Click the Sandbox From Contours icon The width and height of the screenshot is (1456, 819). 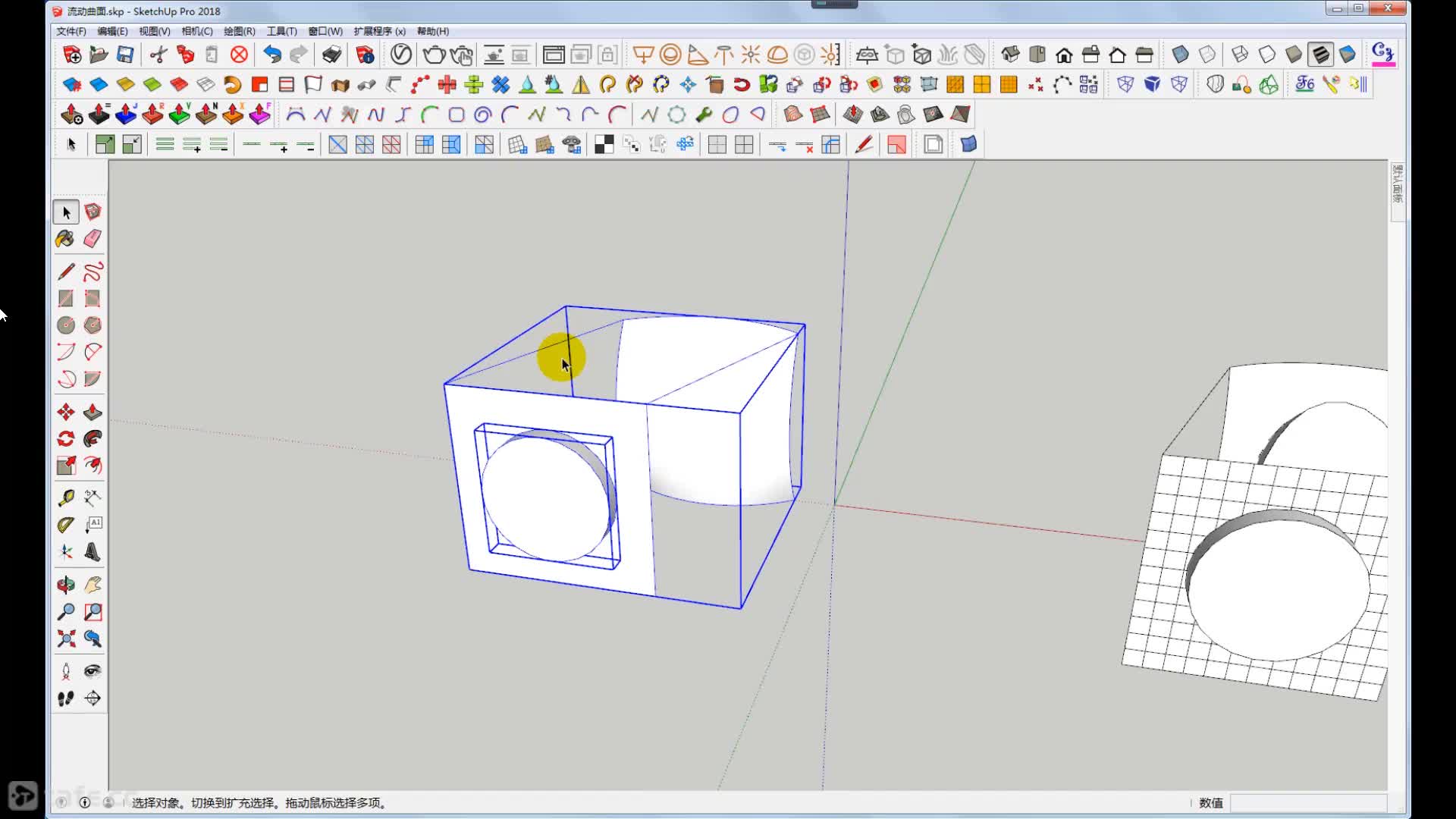pyautogui.click(x=793, y=115)
